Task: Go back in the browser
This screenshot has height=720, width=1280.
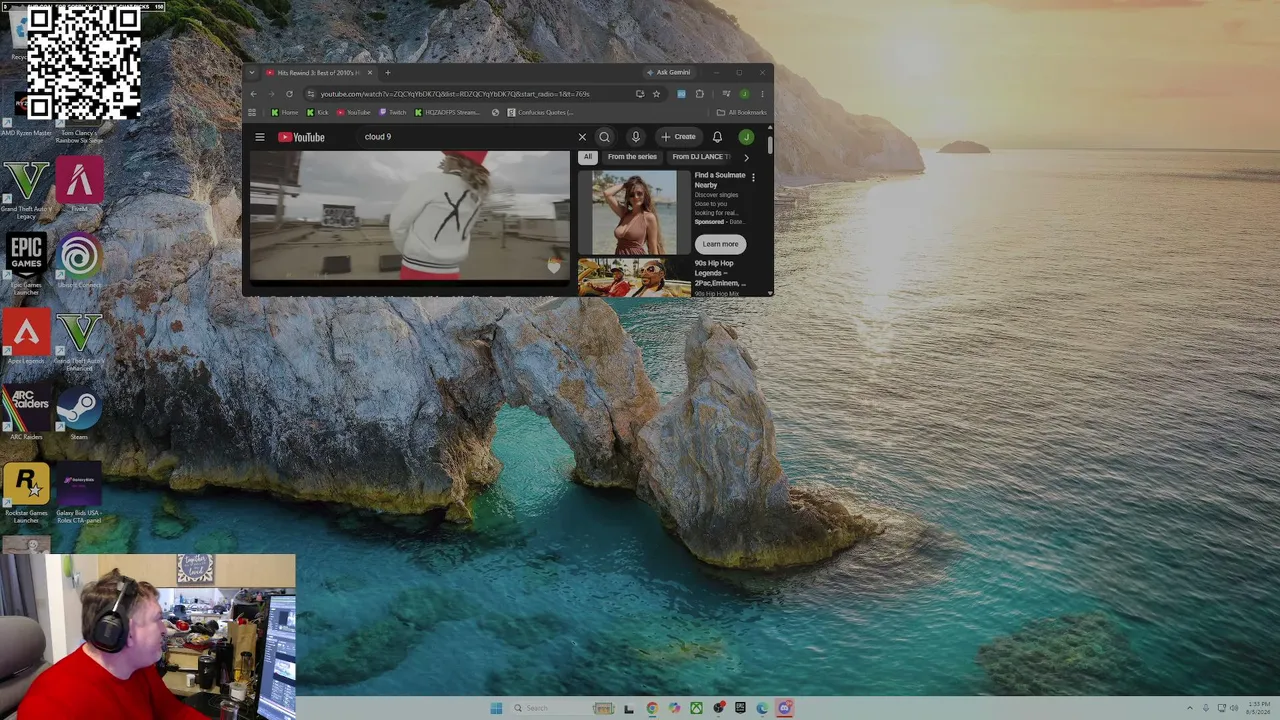Action: click(253, 94)
